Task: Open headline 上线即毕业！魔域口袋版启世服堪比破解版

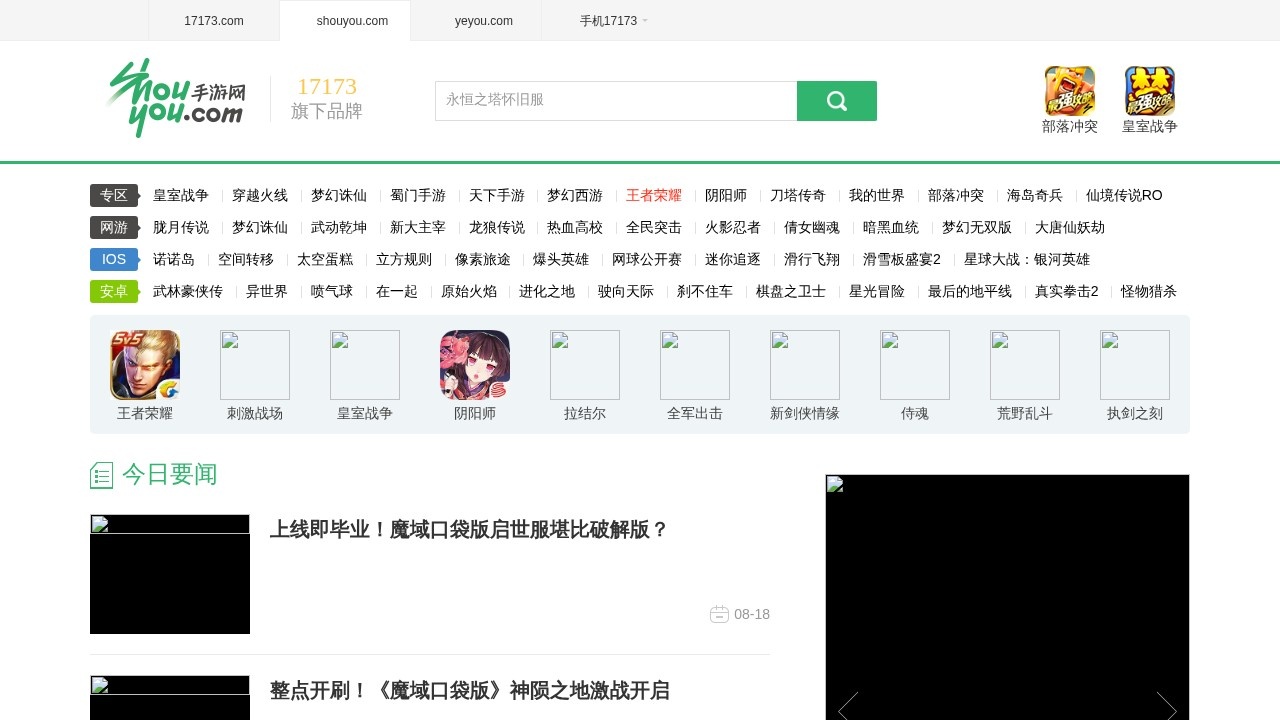Action: 469,530
